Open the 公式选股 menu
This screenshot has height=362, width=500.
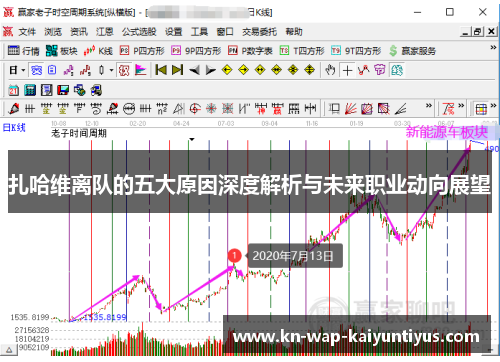point(139,32)
